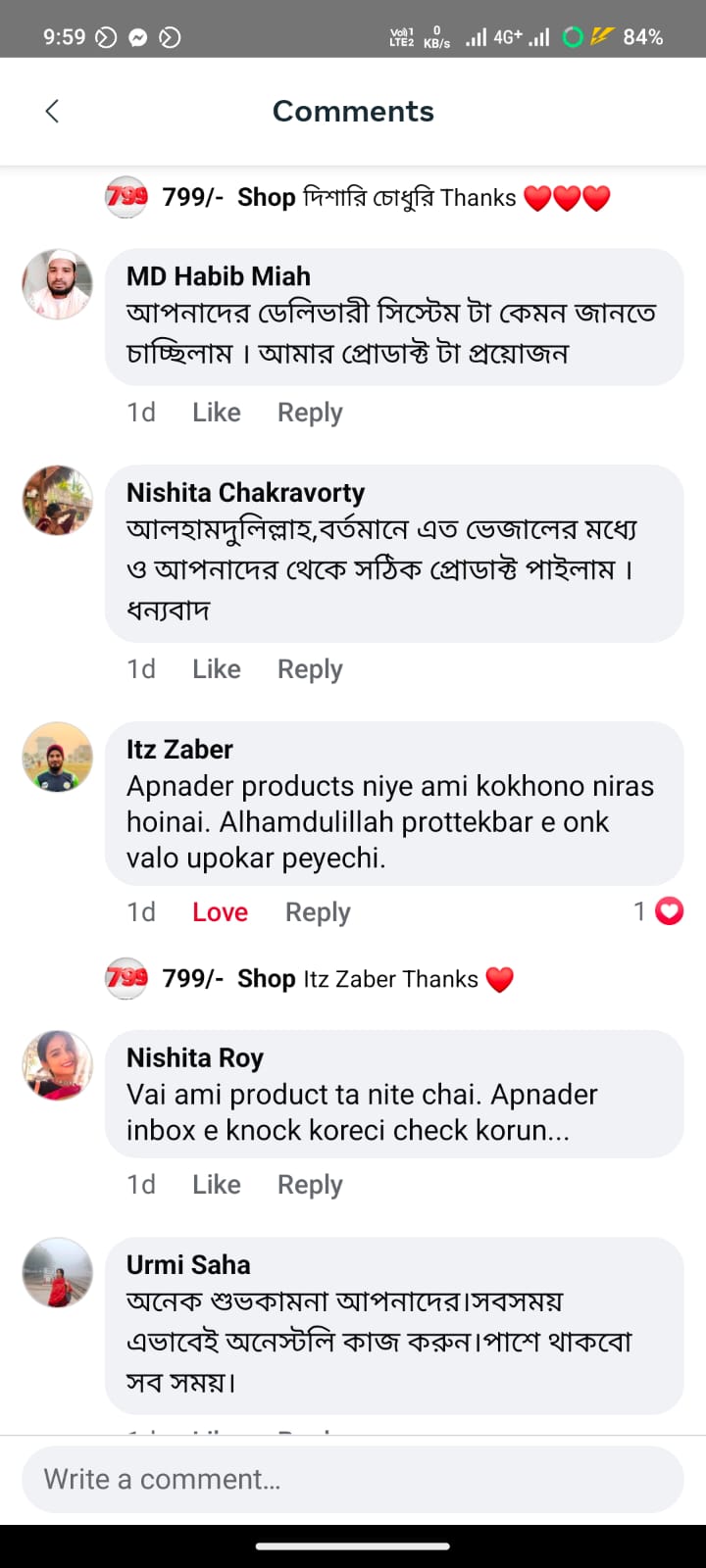This screenshot has height=1568, width=706.
Task: Like MD Habib Miah's comment
Action: pos(216,413)
